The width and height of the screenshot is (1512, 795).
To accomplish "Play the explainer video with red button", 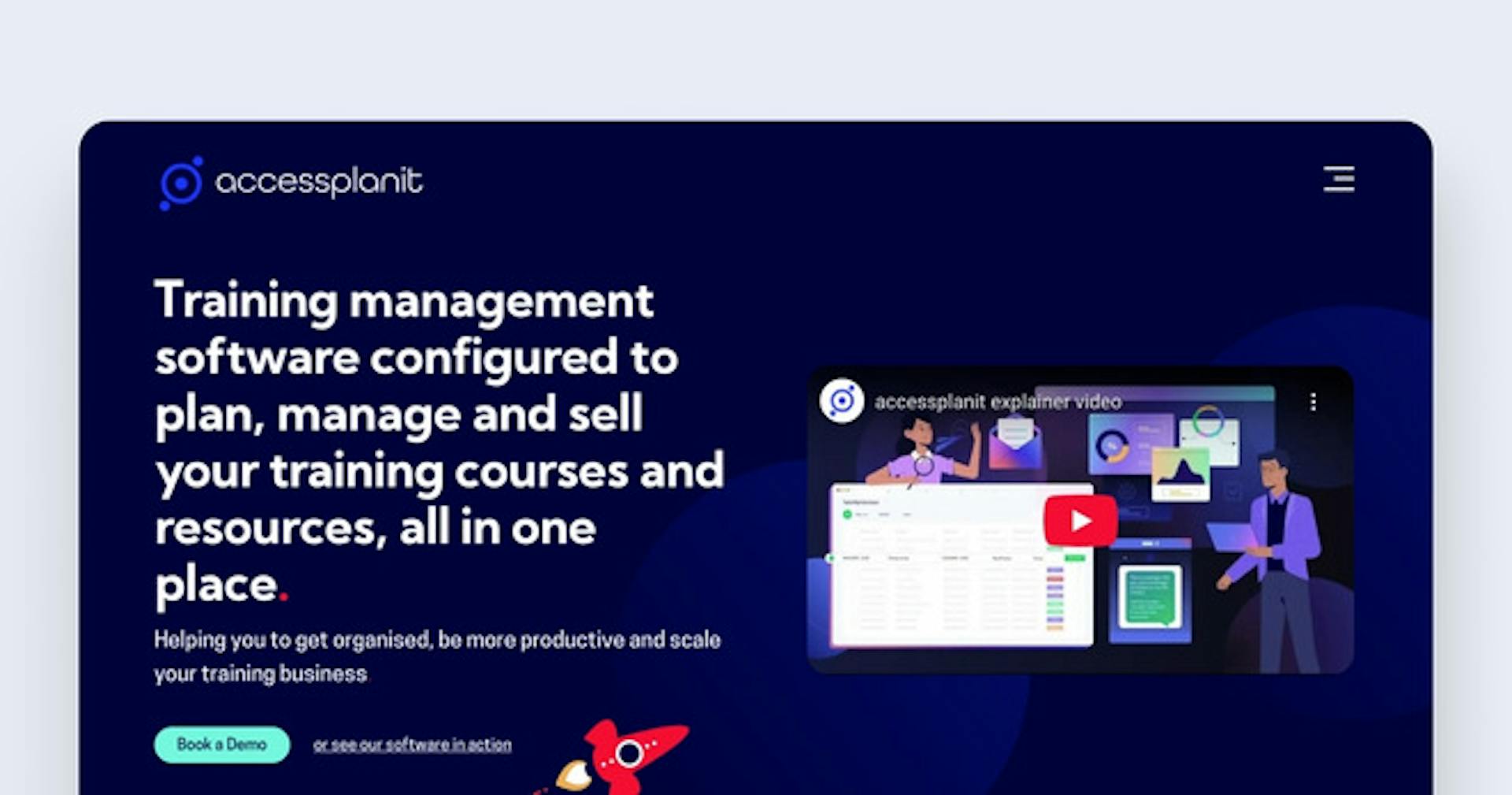I will 1080,521.
